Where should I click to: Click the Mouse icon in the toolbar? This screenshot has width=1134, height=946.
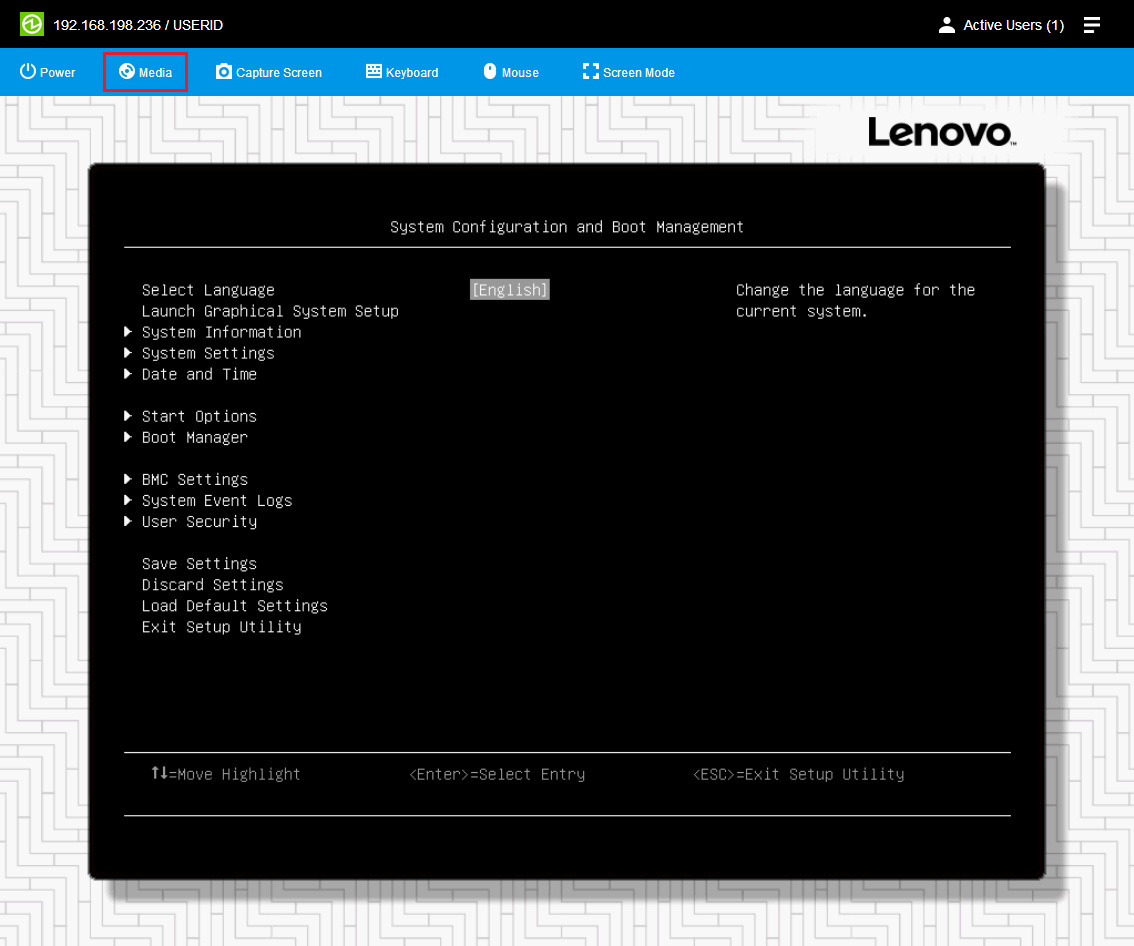tap(489, 71)
